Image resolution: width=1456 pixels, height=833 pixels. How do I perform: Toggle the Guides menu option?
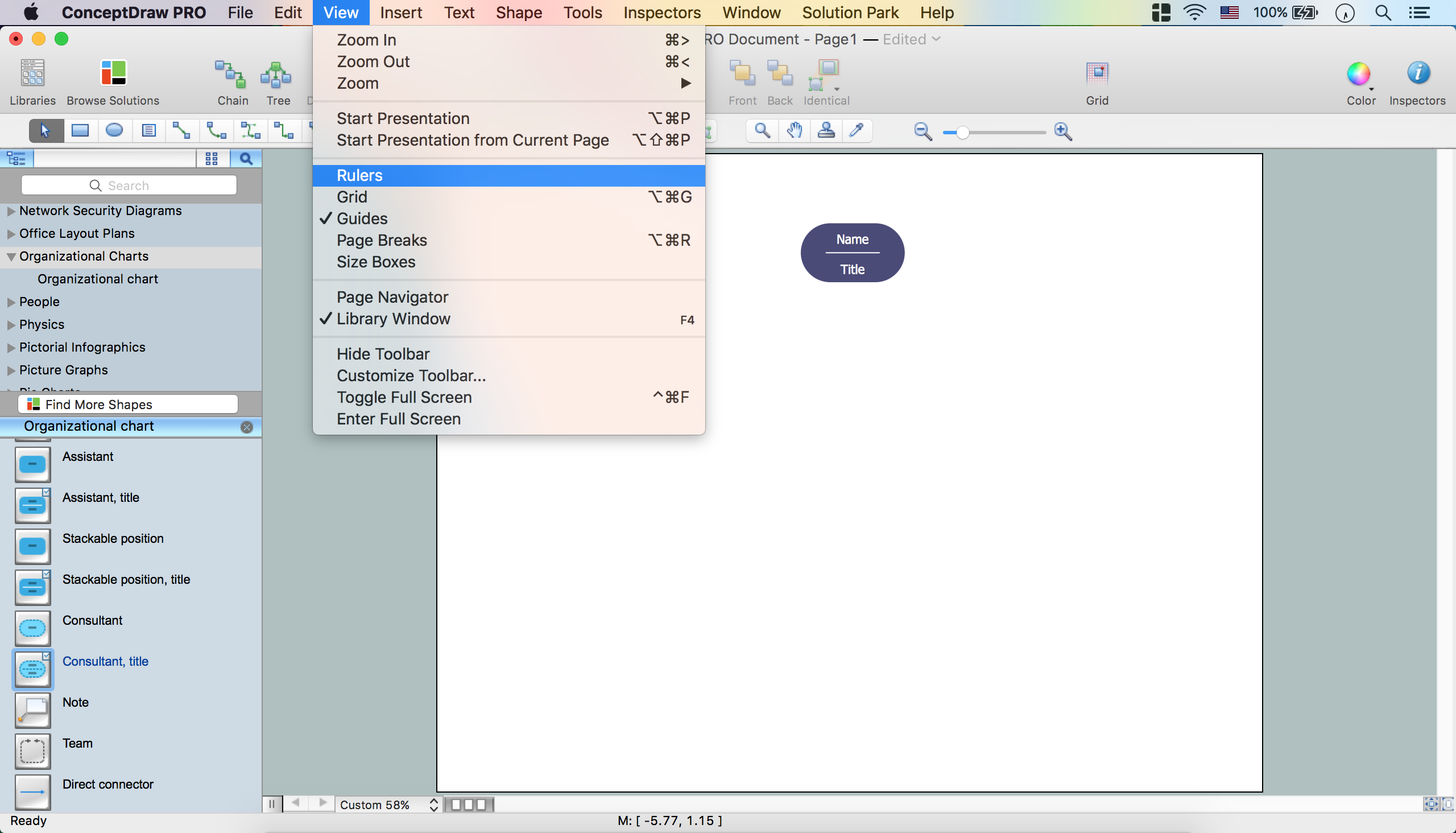[362, 218]
